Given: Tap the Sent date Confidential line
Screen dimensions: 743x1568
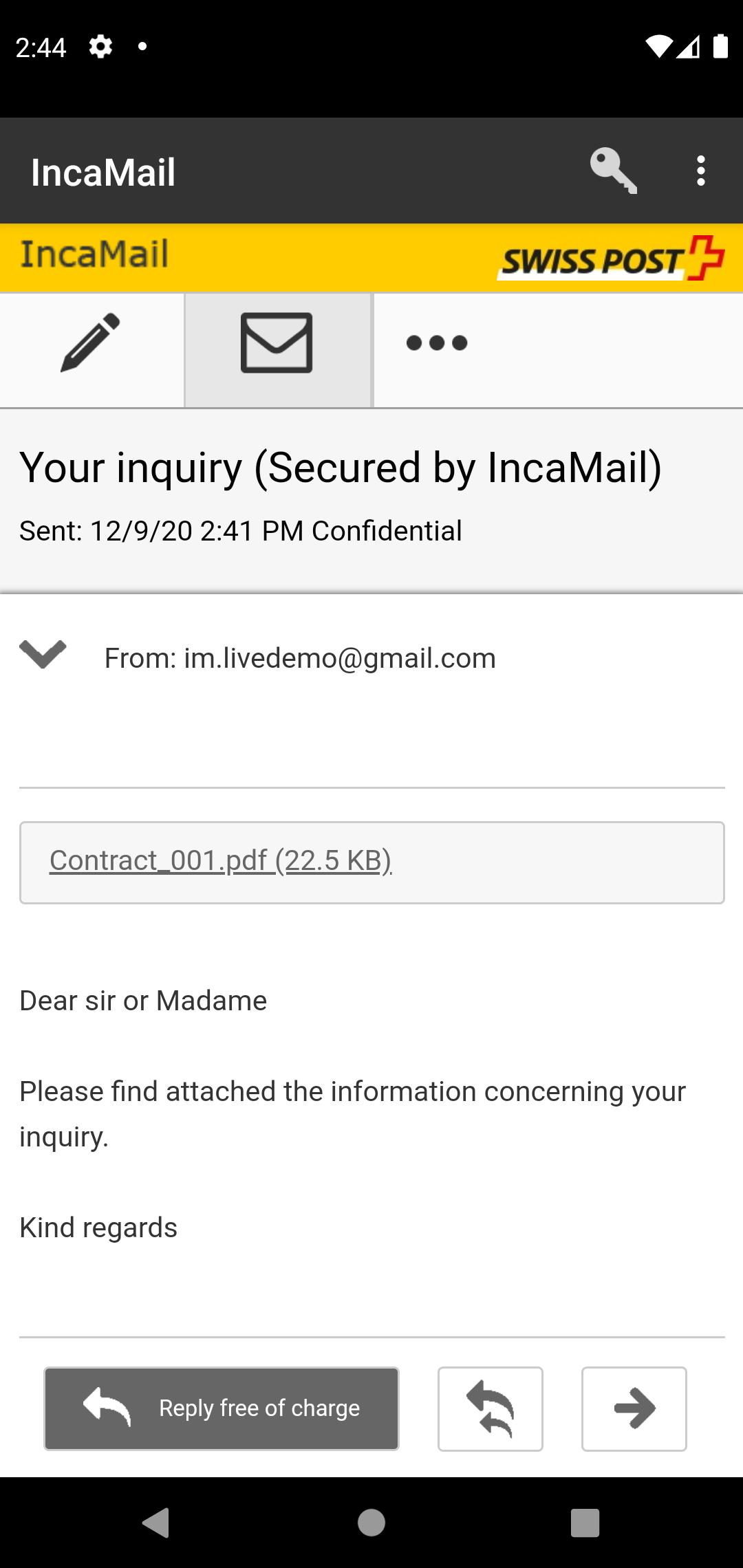Looking at the screenshot, I should point(241,531).
